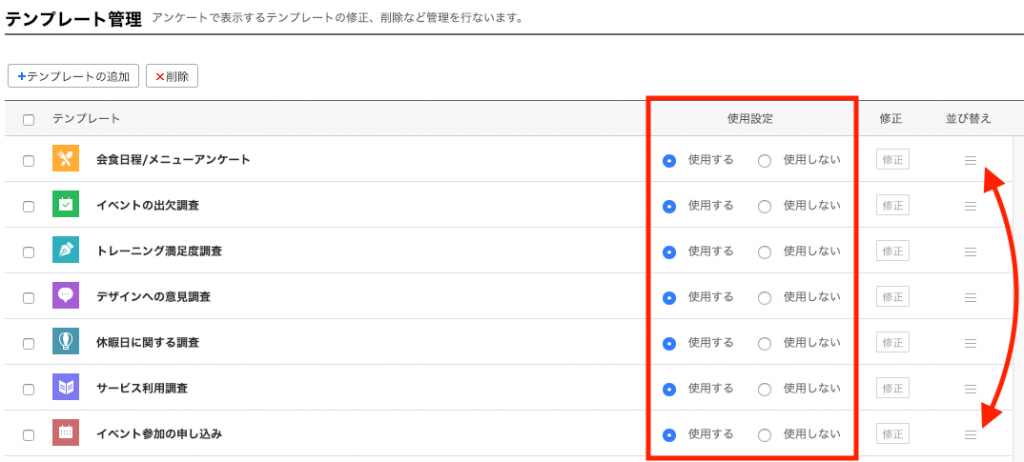Click the 修正 button for イベントの出欠調査
Viewport: 1024px width, 462px height.
[892, 205]
